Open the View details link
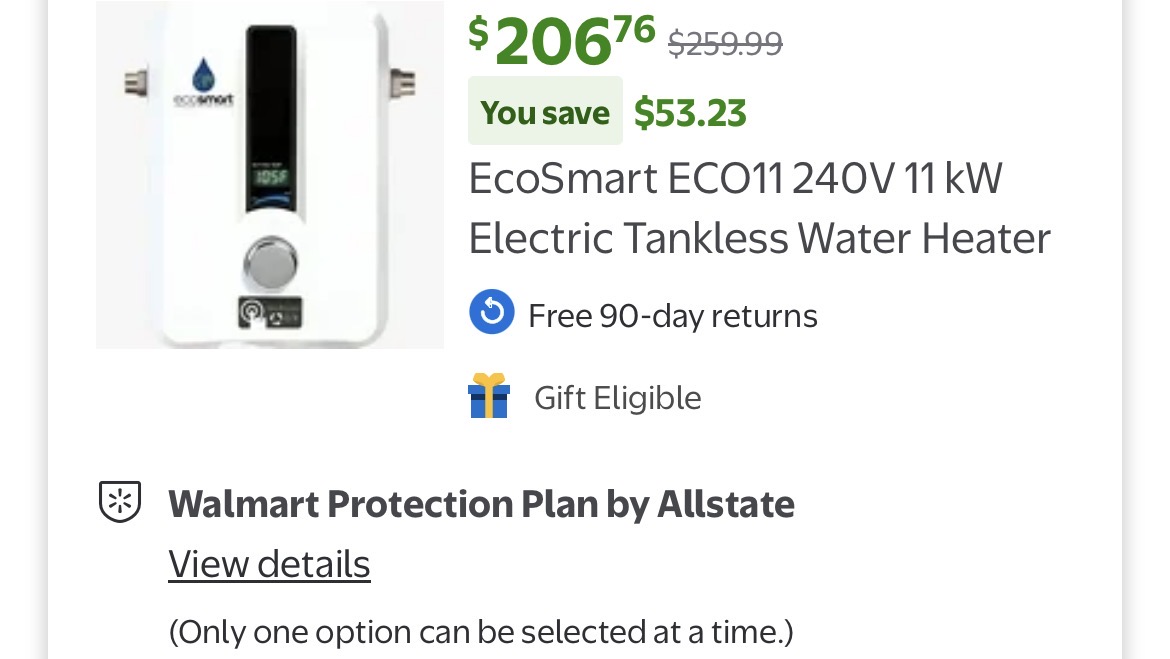This screenshot has height=659, width=1170. coord(269,564)
